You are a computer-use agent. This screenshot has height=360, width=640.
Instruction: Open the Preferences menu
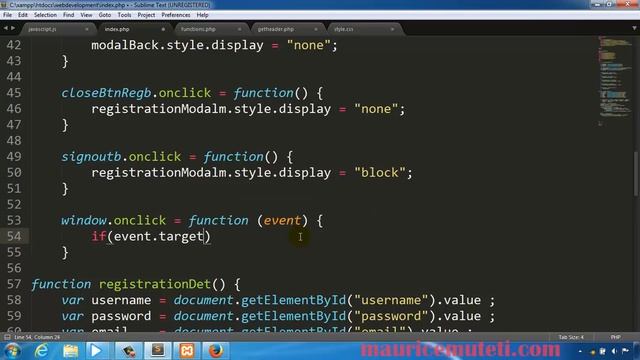coord(176,15)
